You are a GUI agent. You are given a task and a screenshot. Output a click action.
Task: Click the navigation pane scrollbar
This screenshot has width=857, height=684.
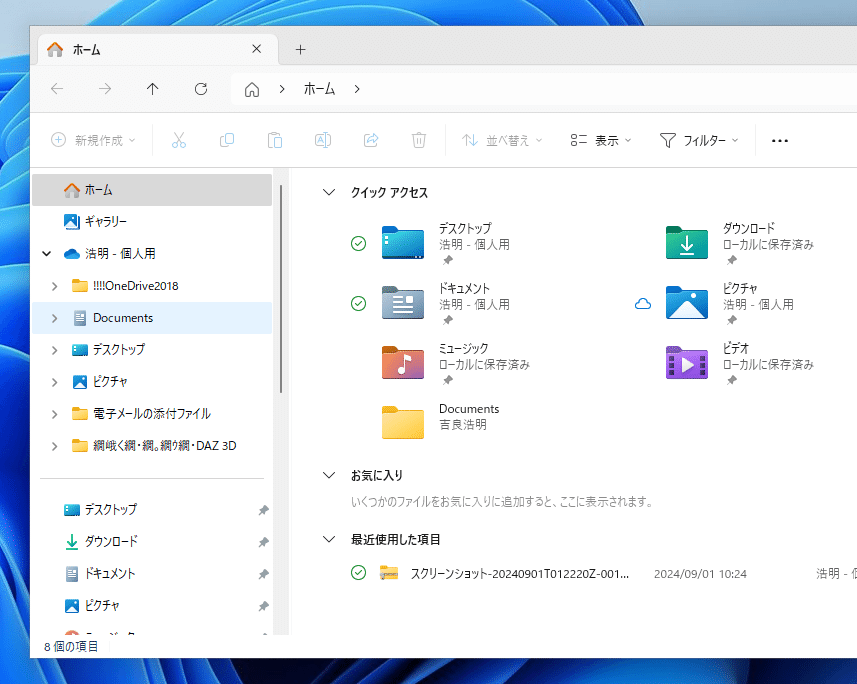281,289
